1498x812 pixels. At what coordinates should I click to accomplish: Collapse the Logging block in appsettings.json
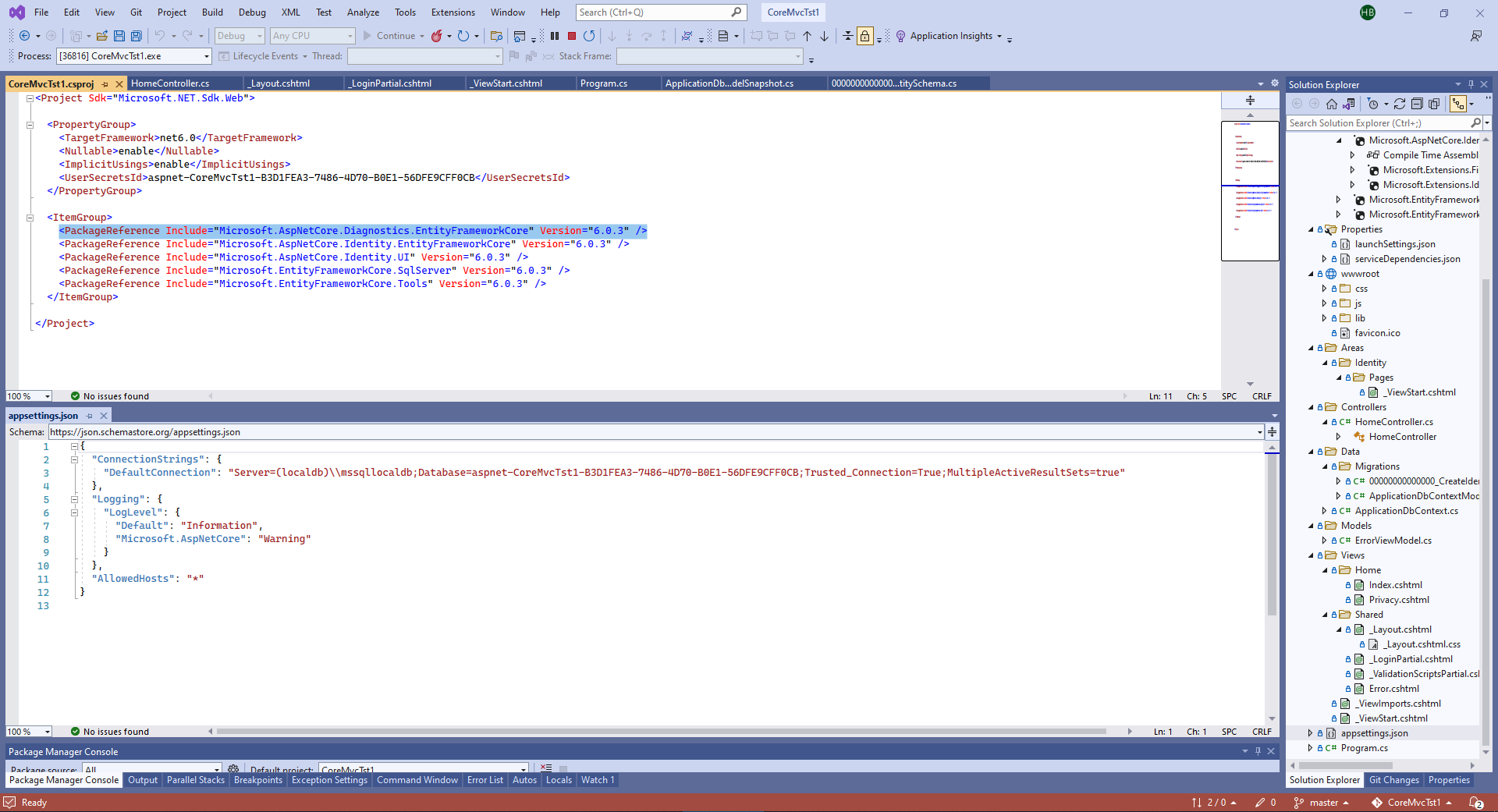tap(75, 499)
